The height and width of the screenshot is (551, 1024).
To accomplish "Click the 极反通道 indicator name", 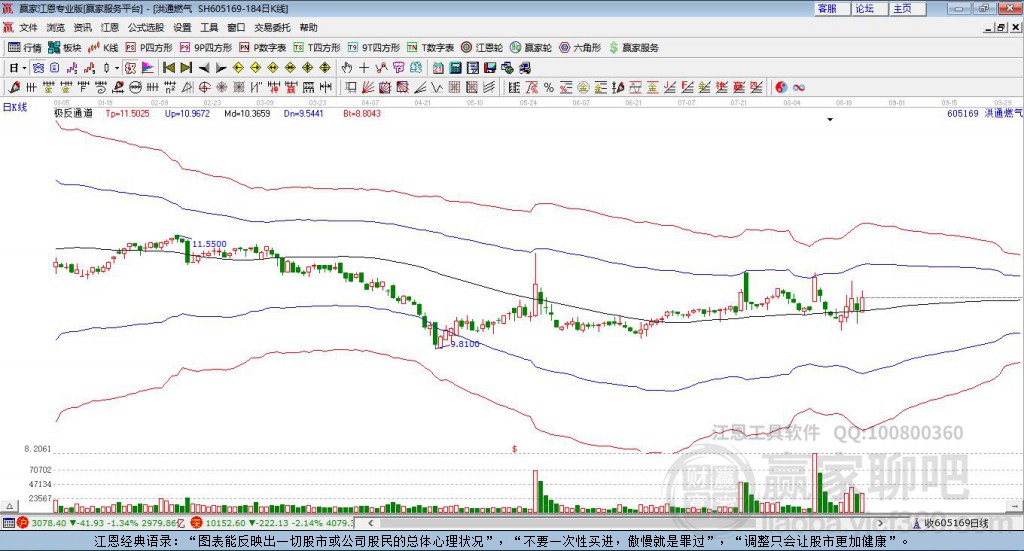I will [x=73, y=114].
